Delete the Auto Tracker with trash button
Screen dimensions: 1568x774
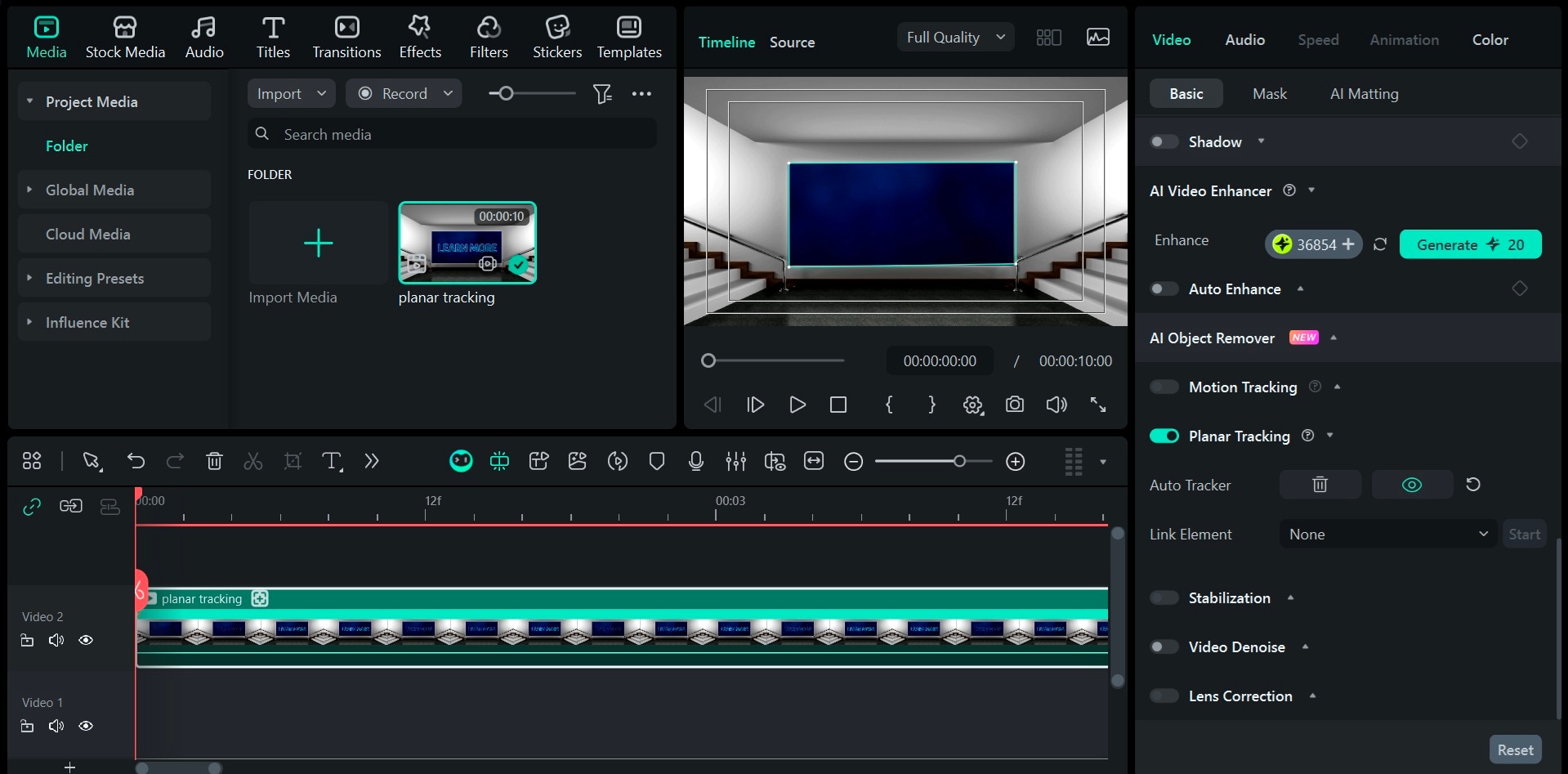coord(1320,485)
